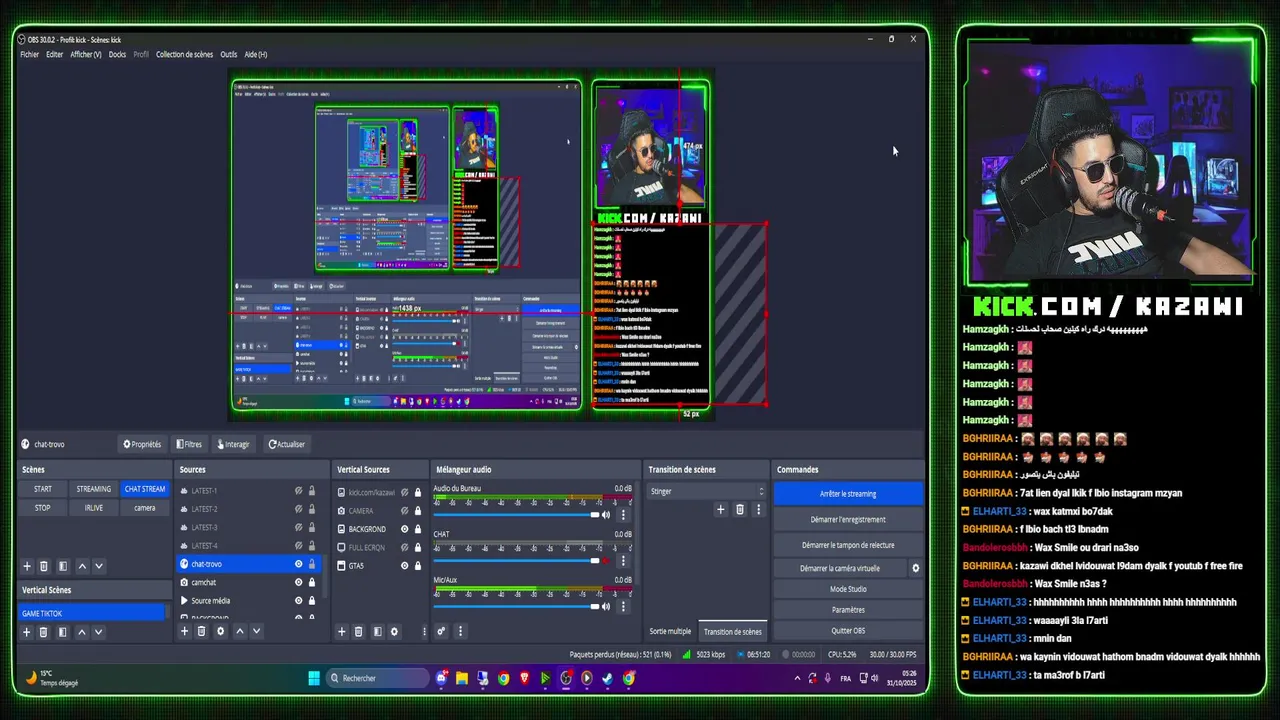
Task: Open source properties gear in Sources toolbar
Action: 220,631
